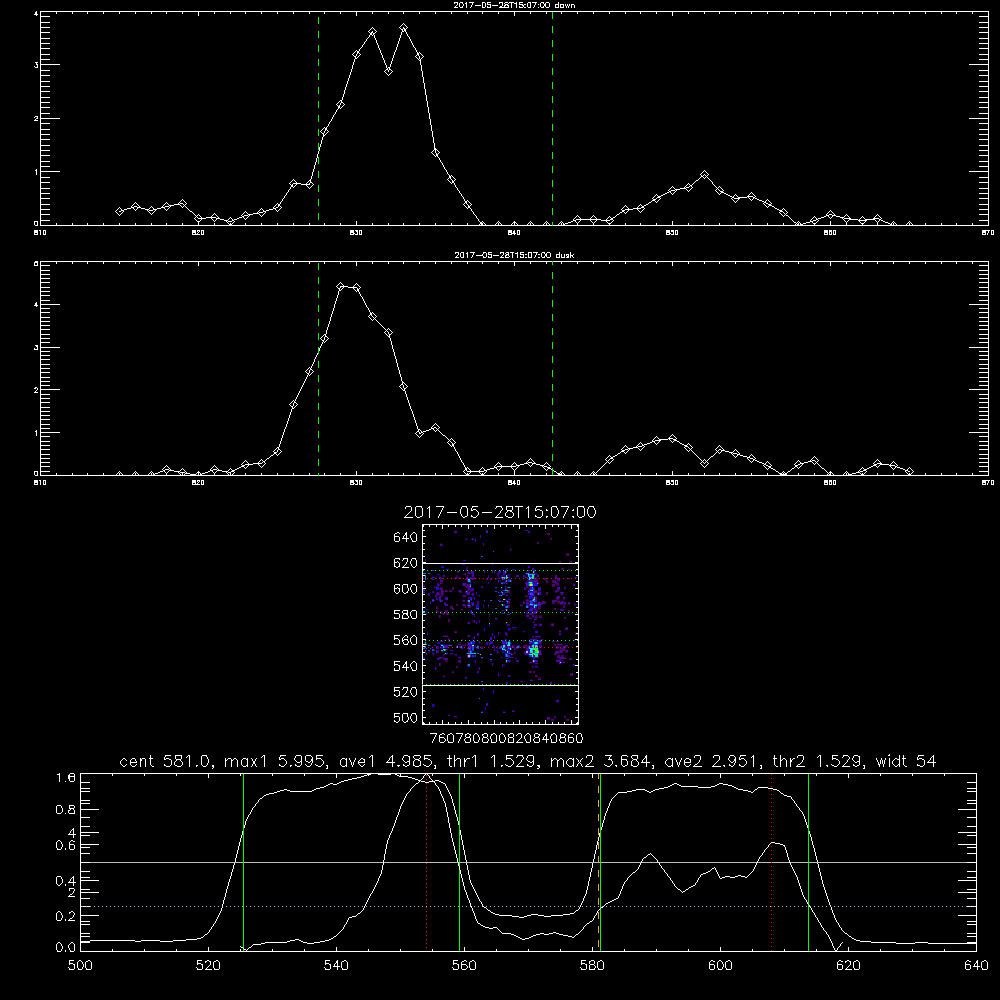Click the white horizontal line at 620 in heatmap
The height and width of the screenshot is (1000, 1000).
[x=500, y=563]
